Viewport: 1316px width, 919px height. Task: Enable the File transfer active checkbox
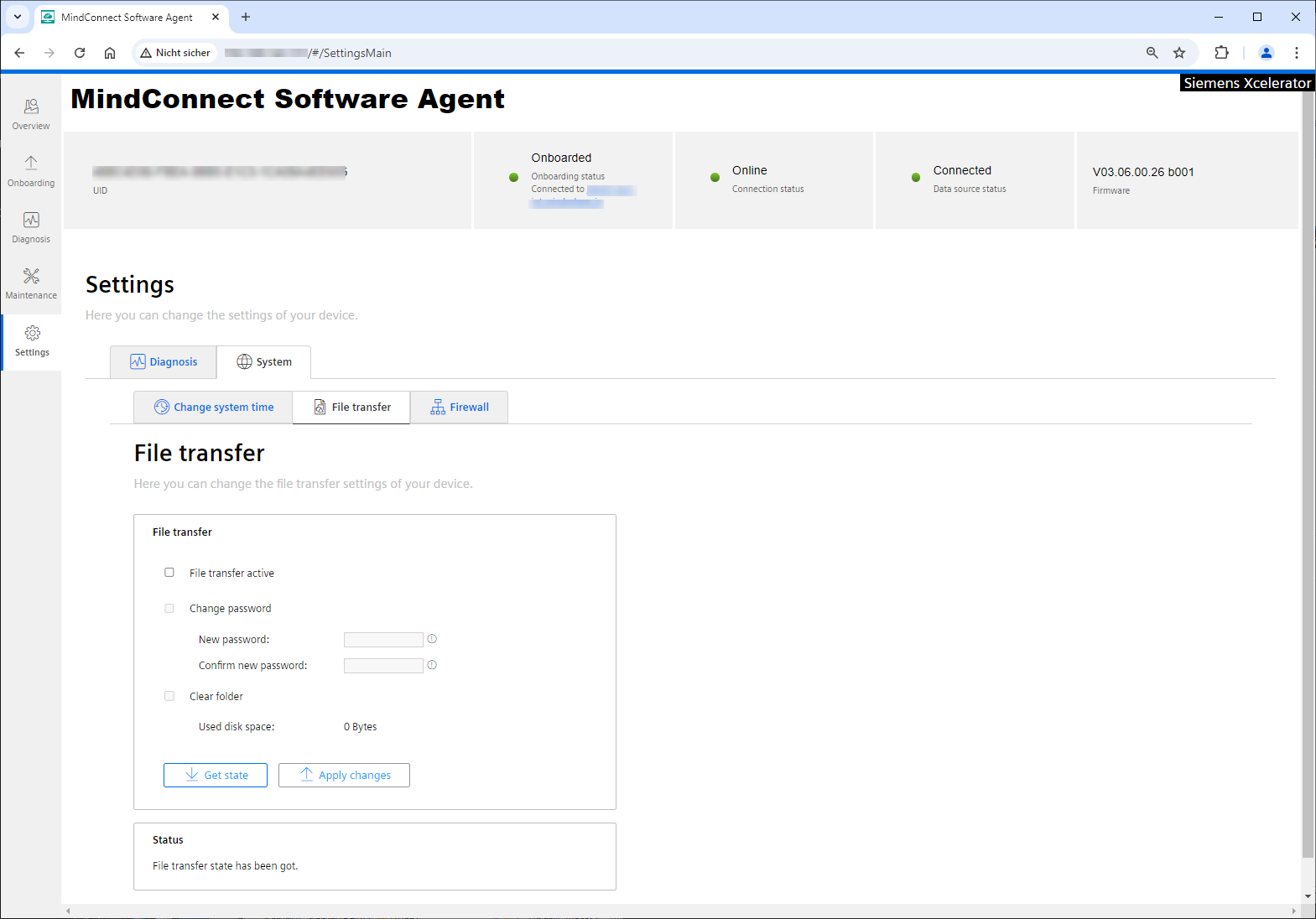(169, 573)
